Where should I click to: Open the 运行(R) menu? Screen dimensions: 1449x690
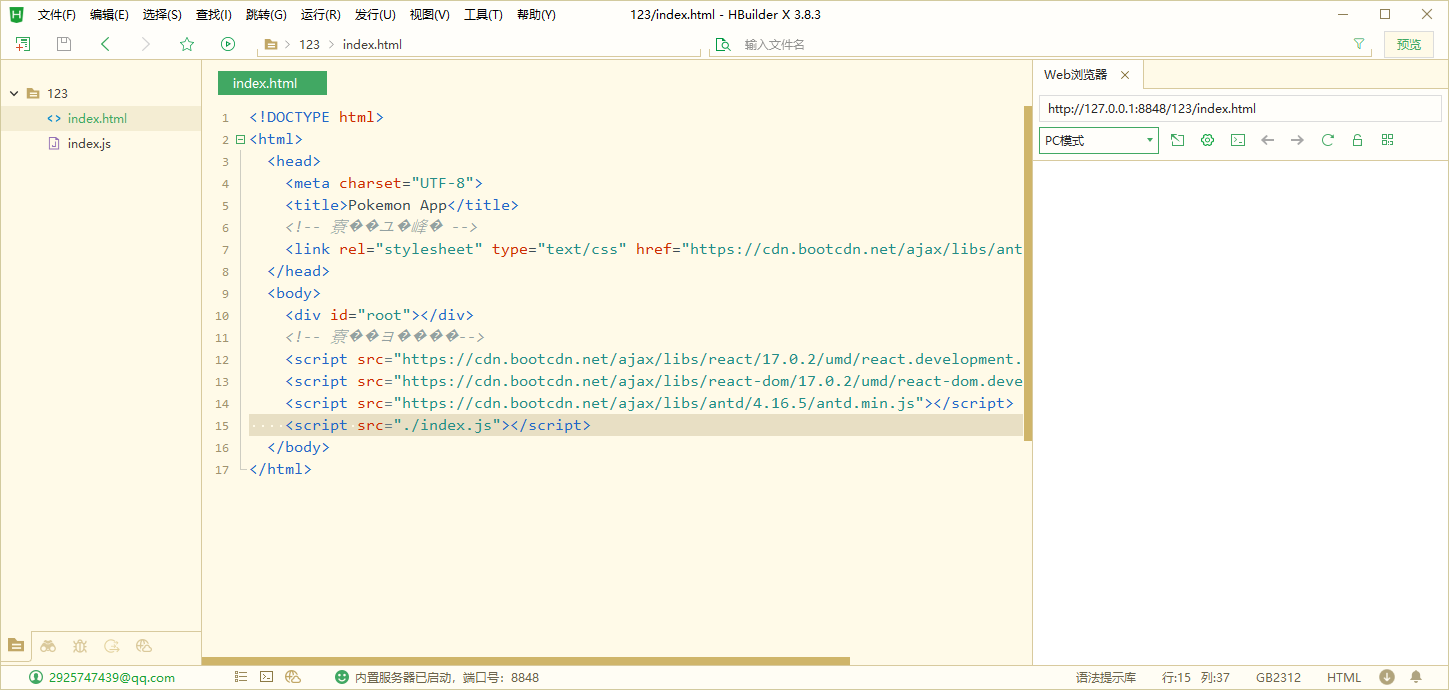(320, 15)
